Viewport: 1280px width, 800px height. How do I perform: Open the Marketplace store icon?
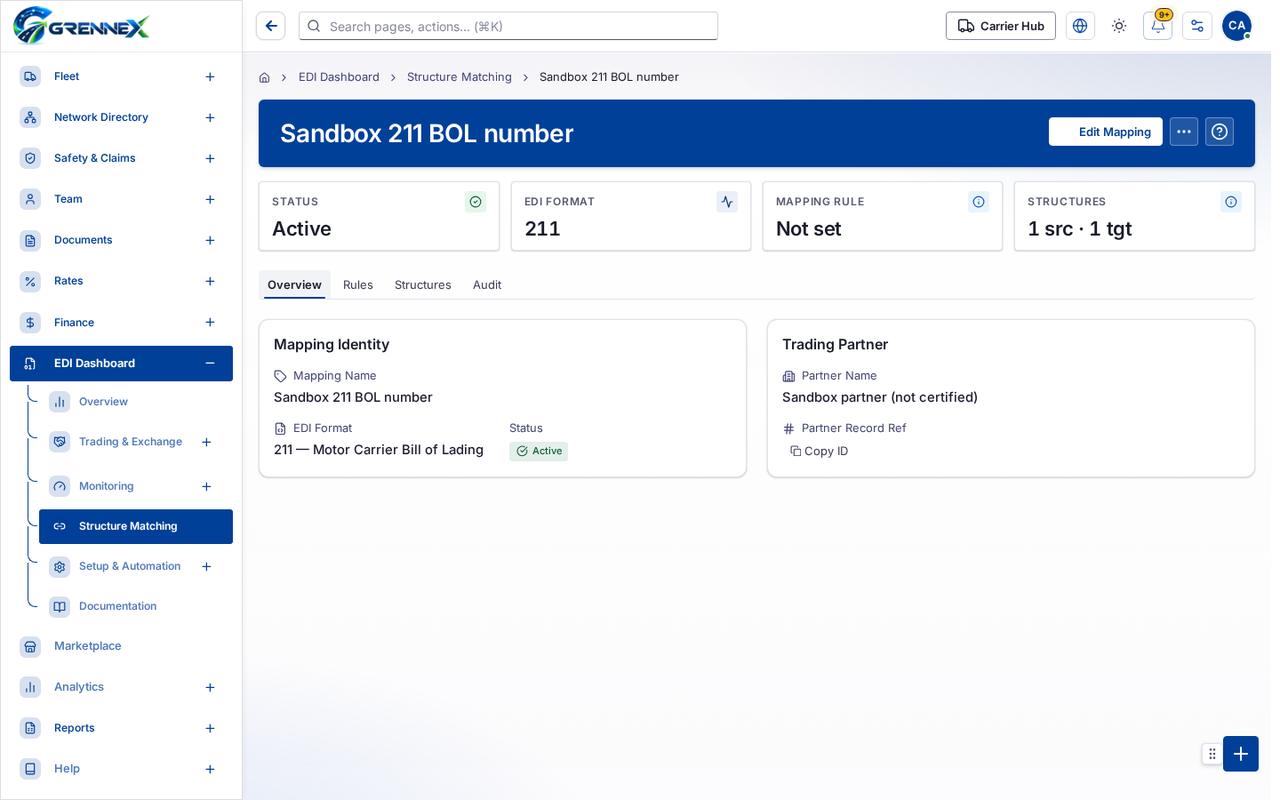(x=30, y=646)
